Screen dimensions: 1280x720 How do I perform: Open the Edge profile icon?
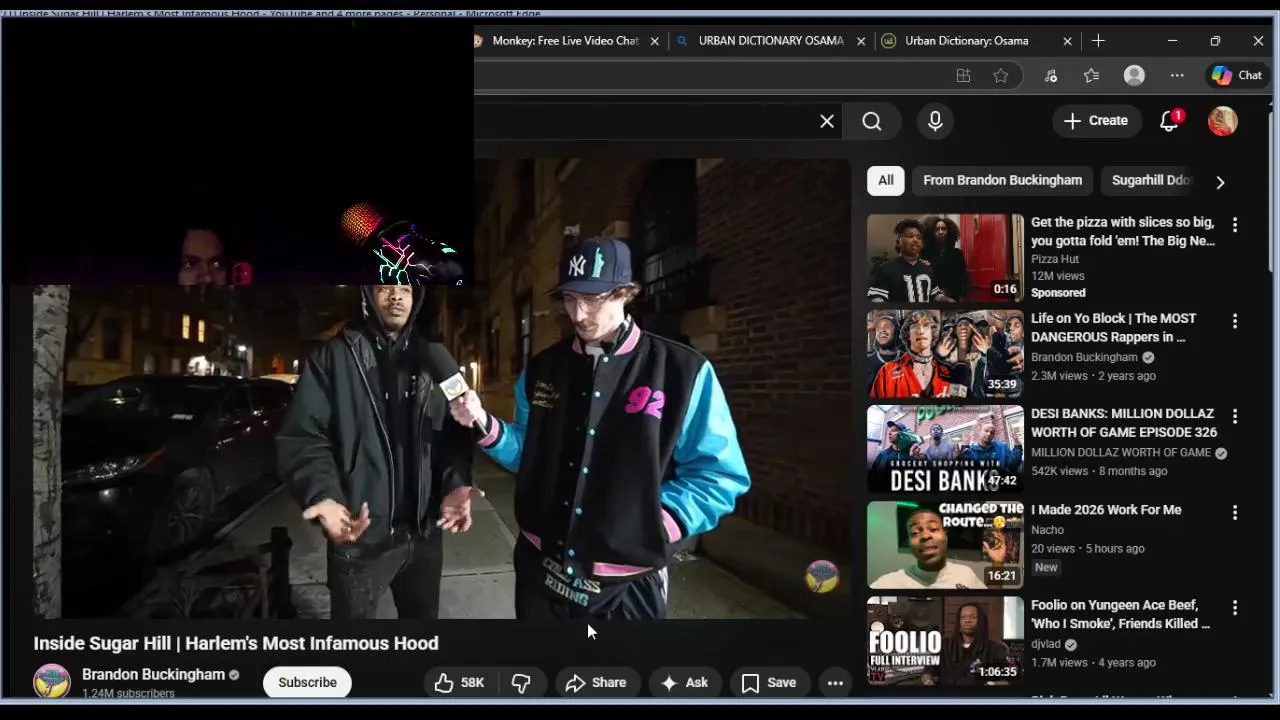pos(1134,75)
